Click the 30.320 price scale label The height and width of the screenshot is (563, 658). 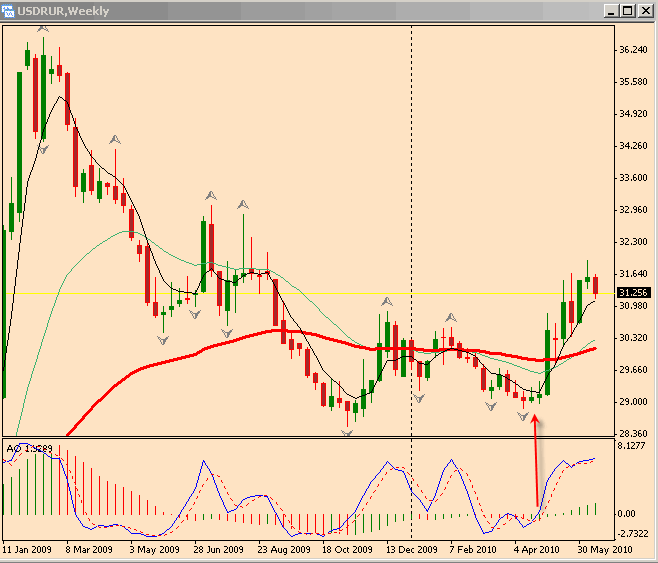633,338
